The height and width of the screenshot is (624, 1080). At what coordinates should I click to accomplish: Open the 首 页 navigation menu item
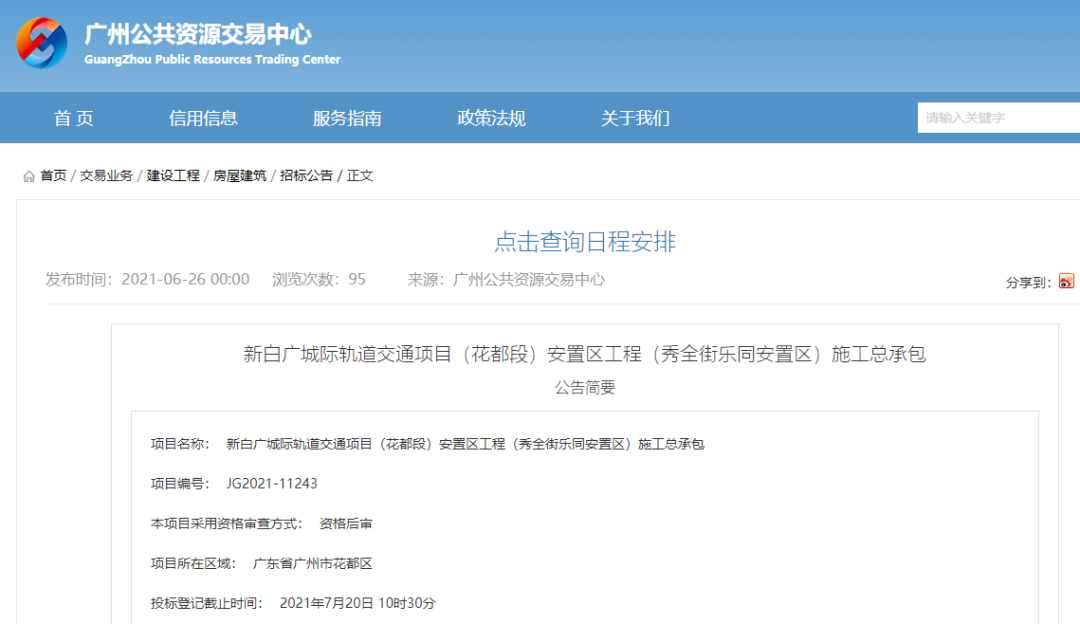[x=74, y=118]
